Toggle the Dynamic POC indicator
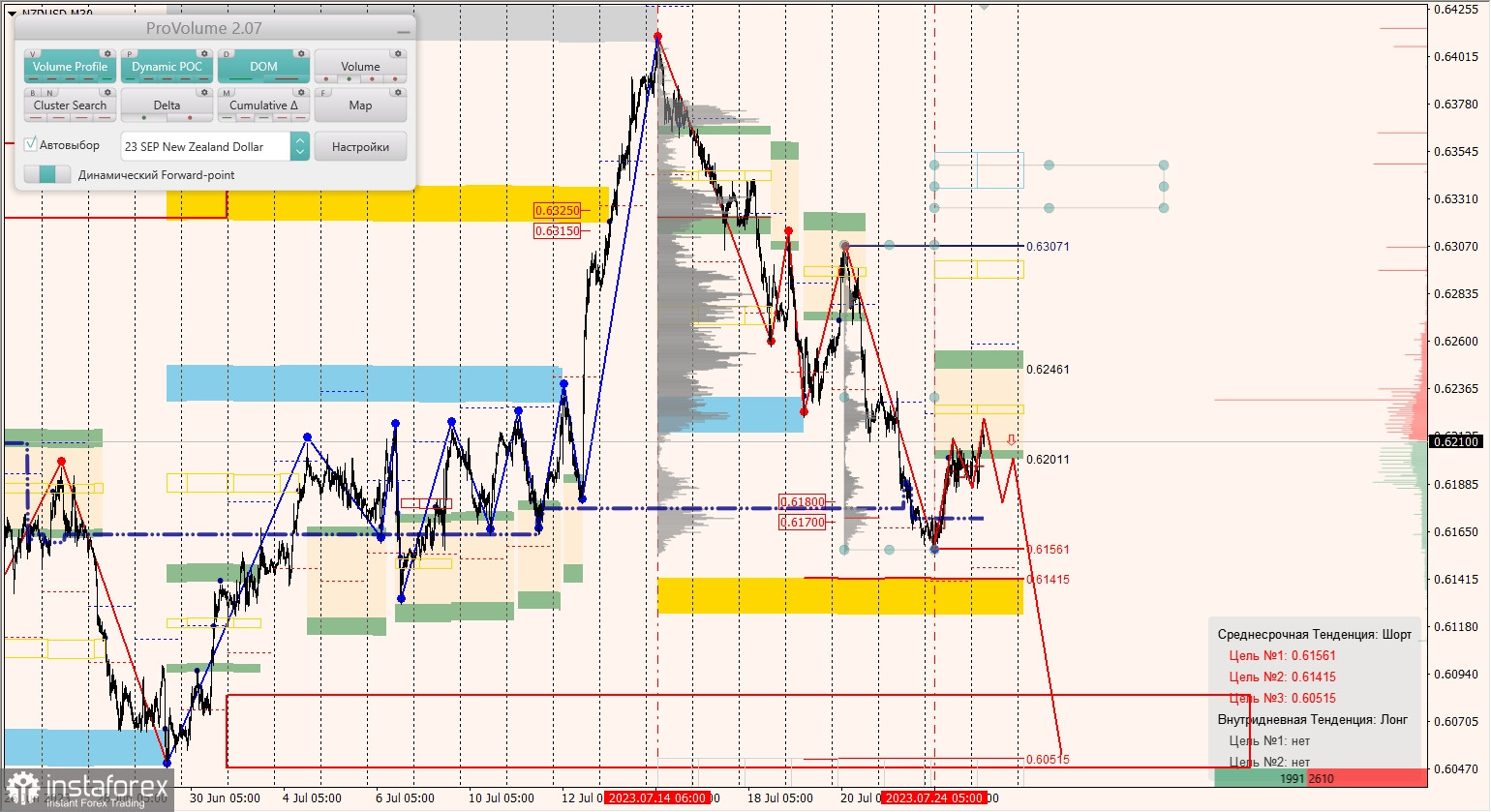 [167, 67]
